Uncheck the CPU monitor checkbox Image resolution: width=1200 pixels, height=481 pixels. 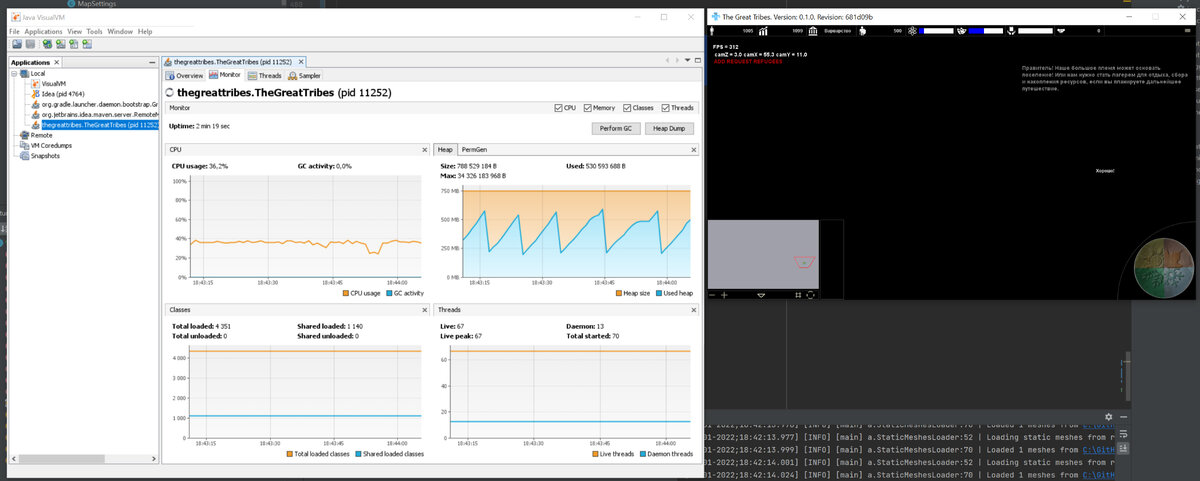coord(558,108)
